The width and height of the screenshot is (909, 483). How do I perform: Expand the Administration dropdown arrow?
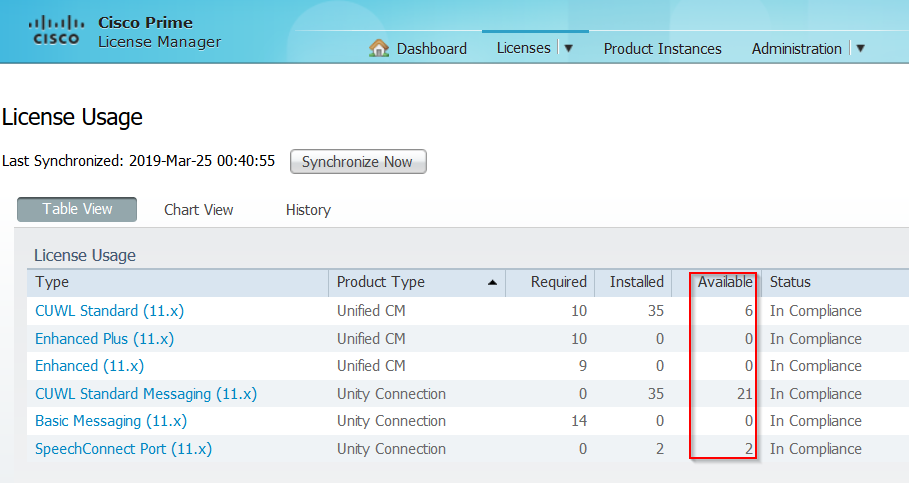pos(860,48)
